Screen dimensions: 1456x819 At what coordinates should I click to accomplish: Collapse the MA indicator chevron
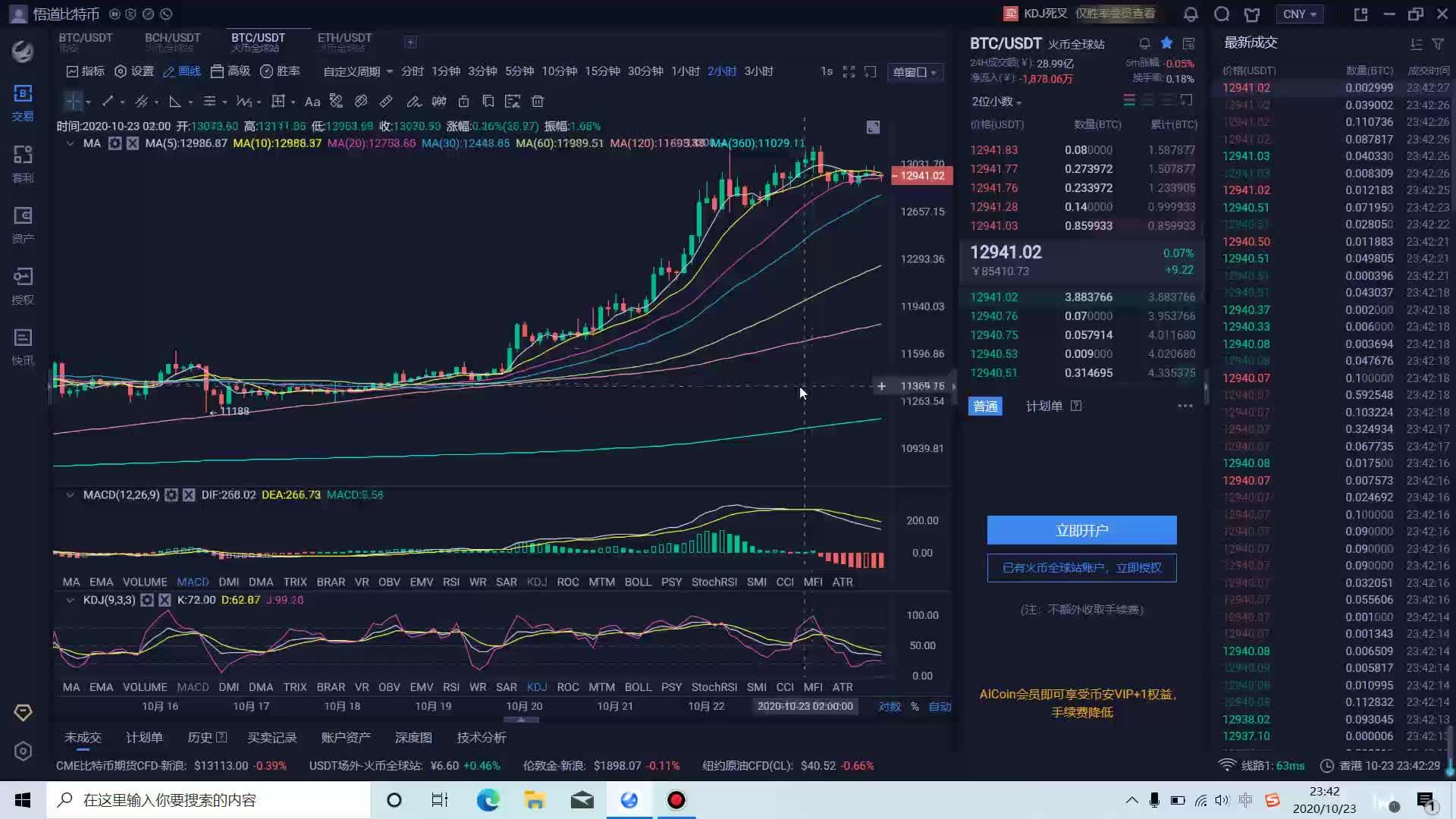[70, 143]
